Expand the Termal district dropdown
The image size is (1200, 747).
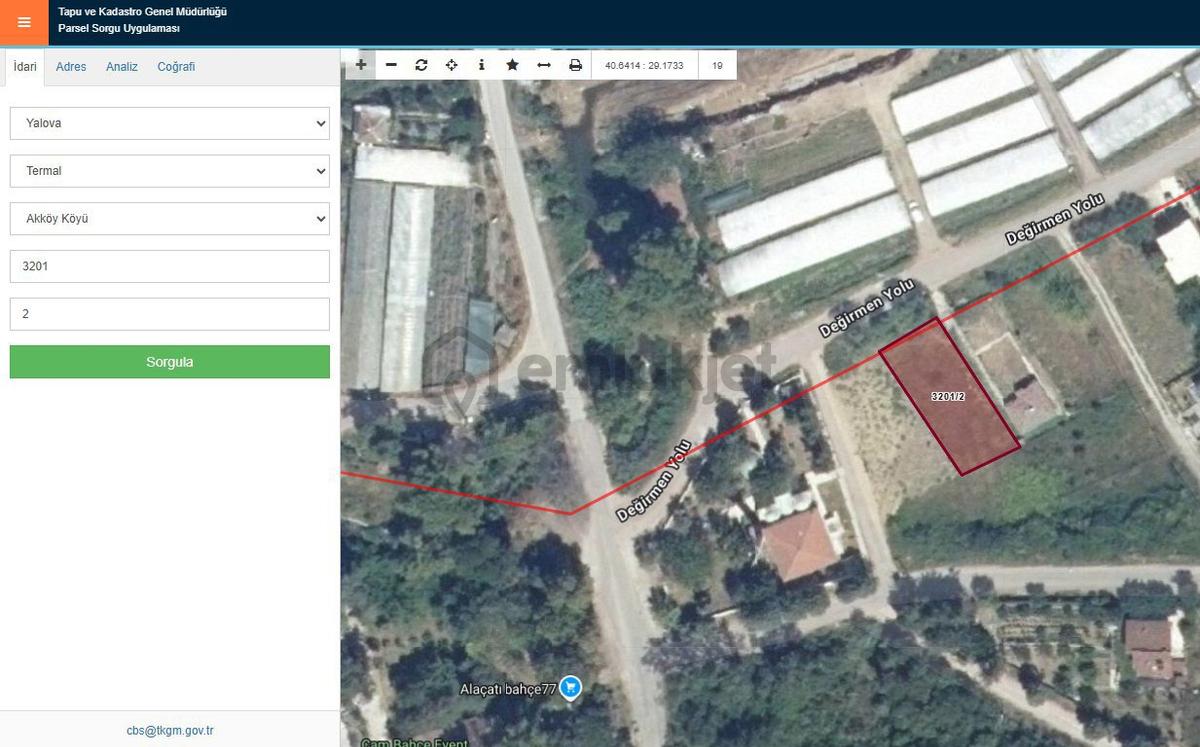(170, 171)
